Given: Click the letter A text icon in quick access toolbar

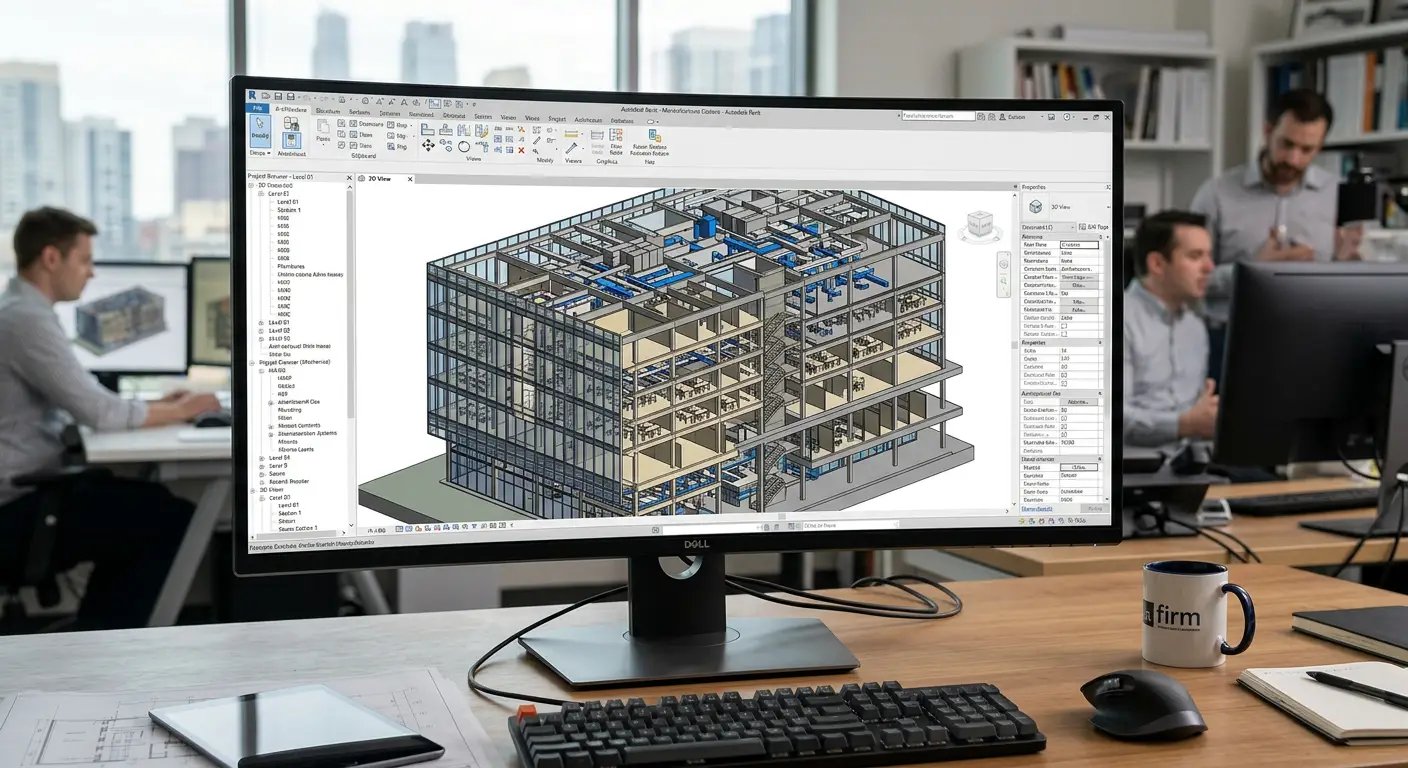Looking at the screenshot, I should pyautogui.click(x=404, y=102).
